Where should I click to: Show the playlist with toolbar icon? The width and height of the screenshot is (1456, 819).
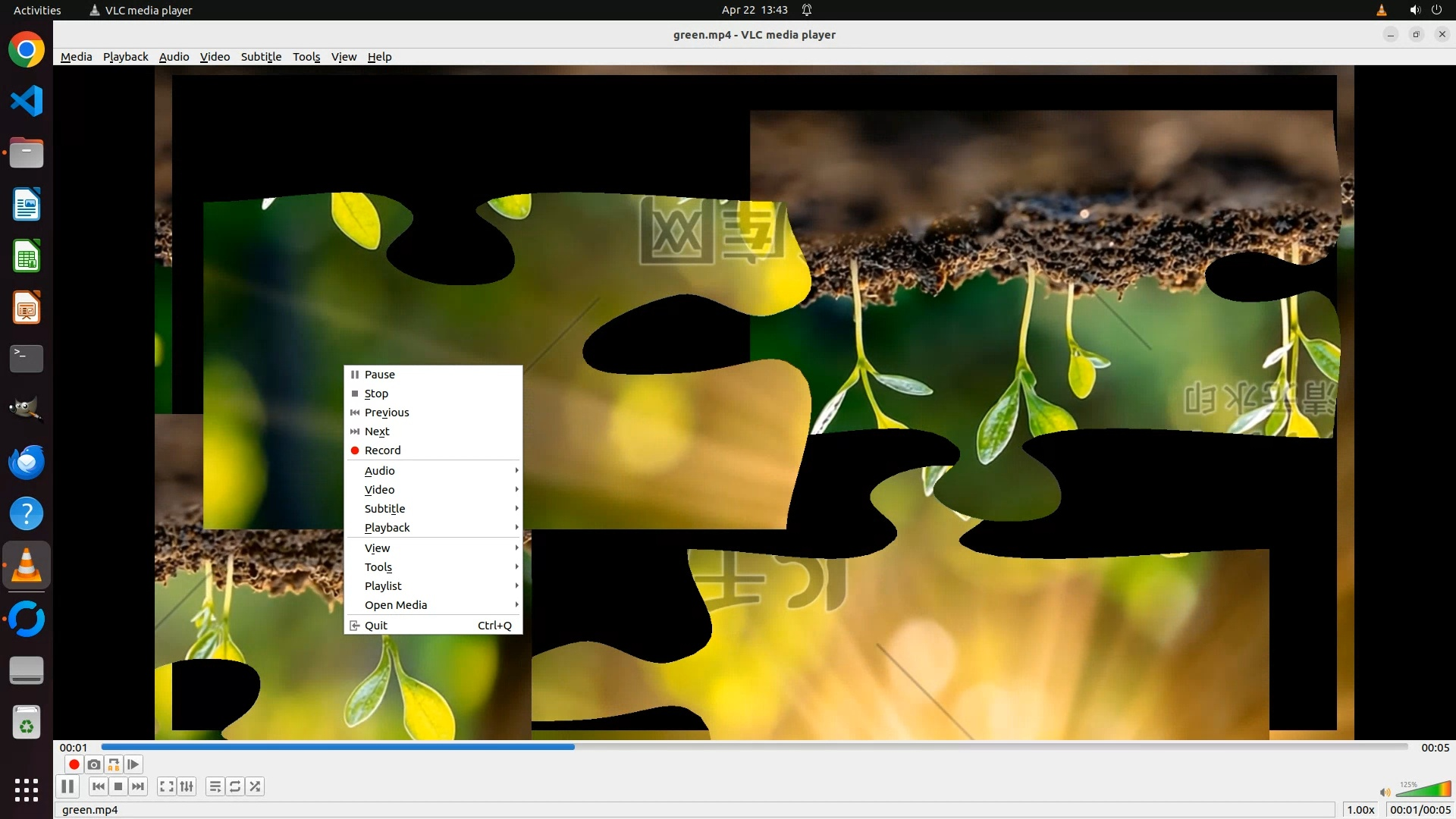pyautogui.click(x=215, y=786)
